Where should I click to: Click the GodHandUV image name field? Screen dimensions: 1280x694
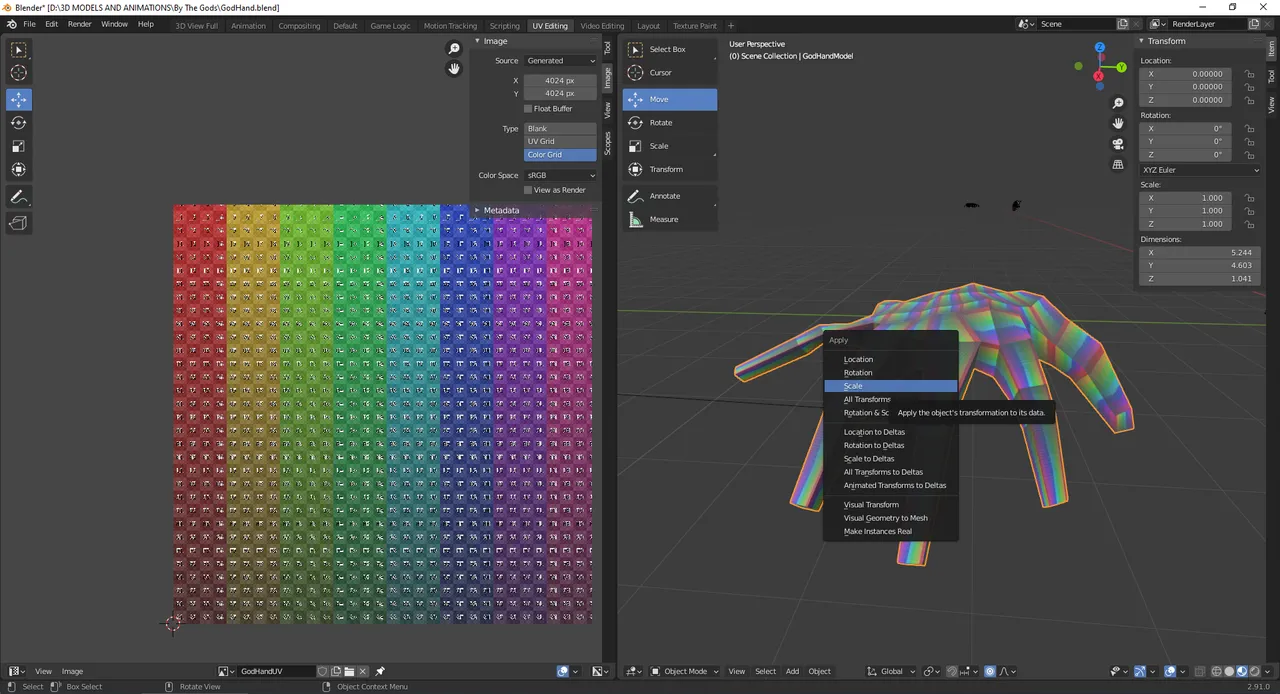(276, 671)
